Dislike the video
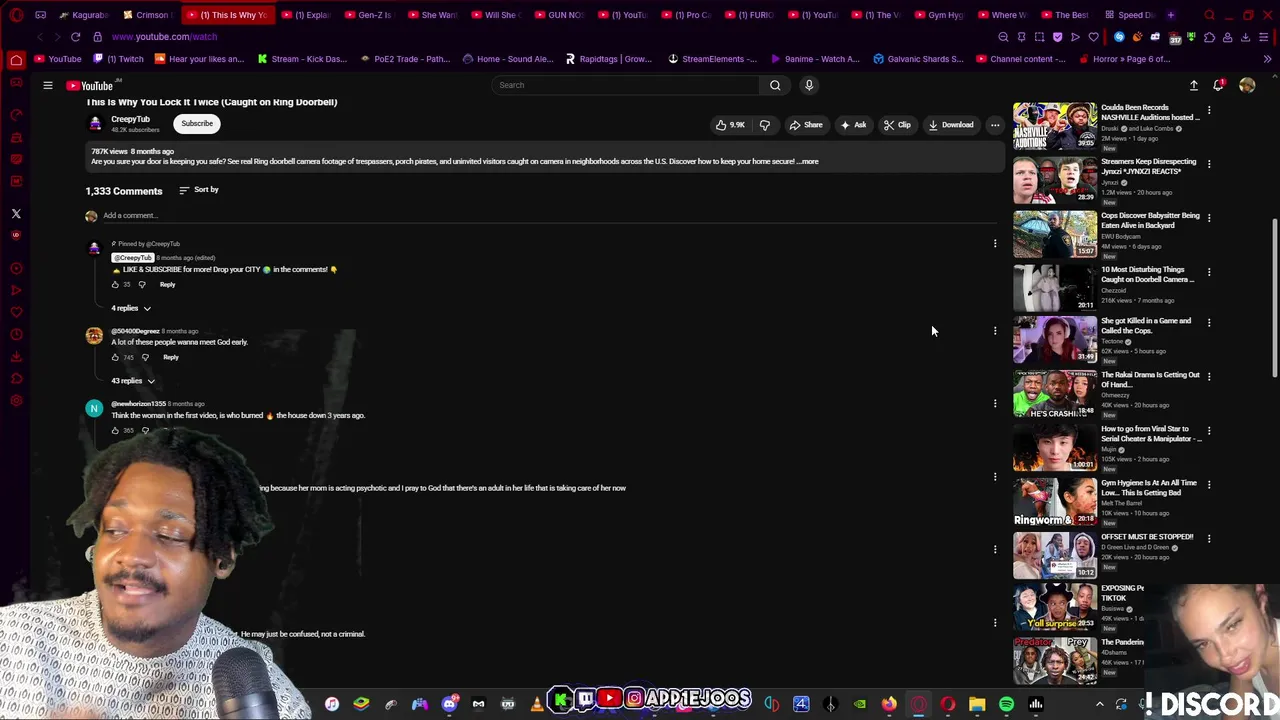This screenshot has height=720, width=1280. coord(765,125)
